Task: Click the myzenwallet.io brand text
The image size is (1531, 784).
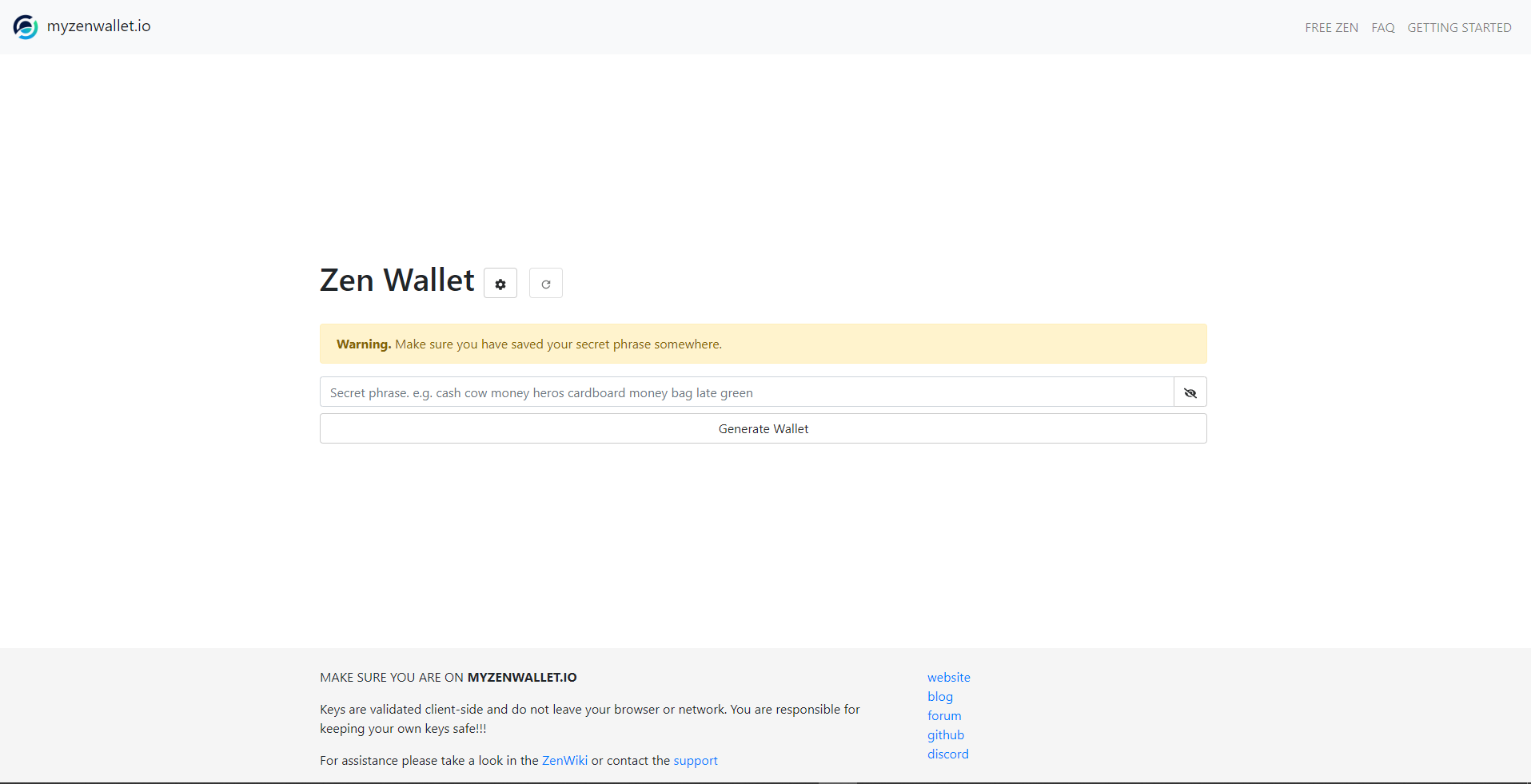Action: (99, 26)
